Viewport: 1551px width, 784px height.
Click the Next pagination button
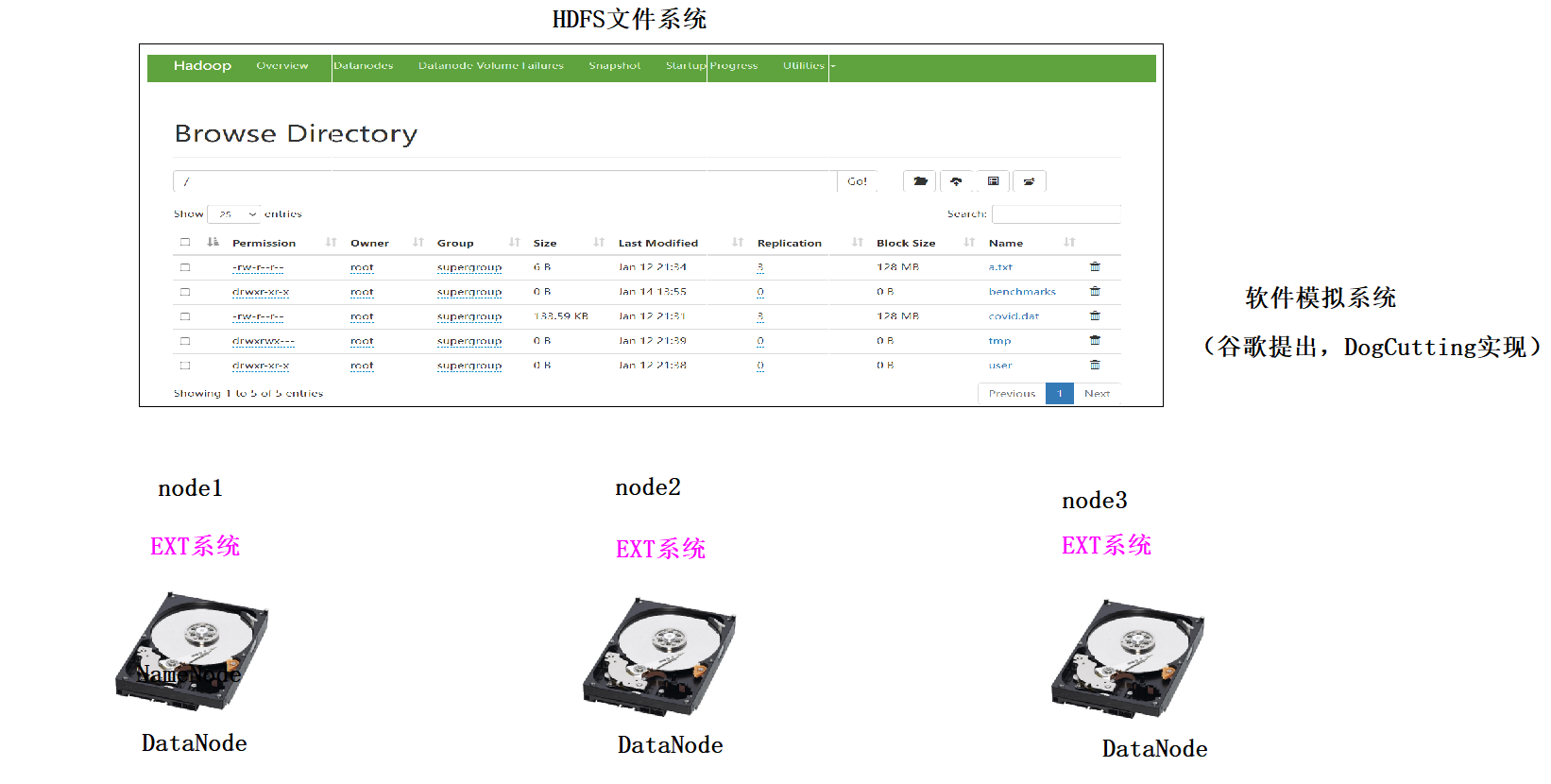tap(1097, 394)
